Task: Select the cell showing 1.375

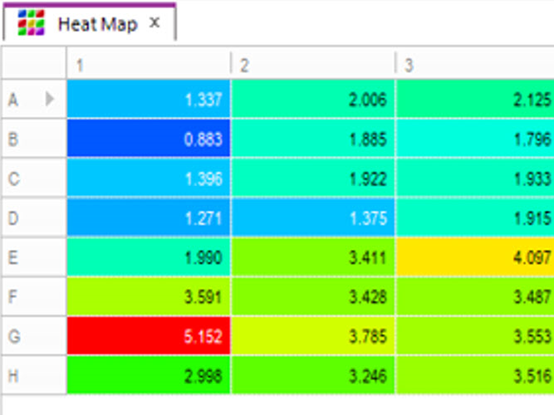Action: coord(313,218)
